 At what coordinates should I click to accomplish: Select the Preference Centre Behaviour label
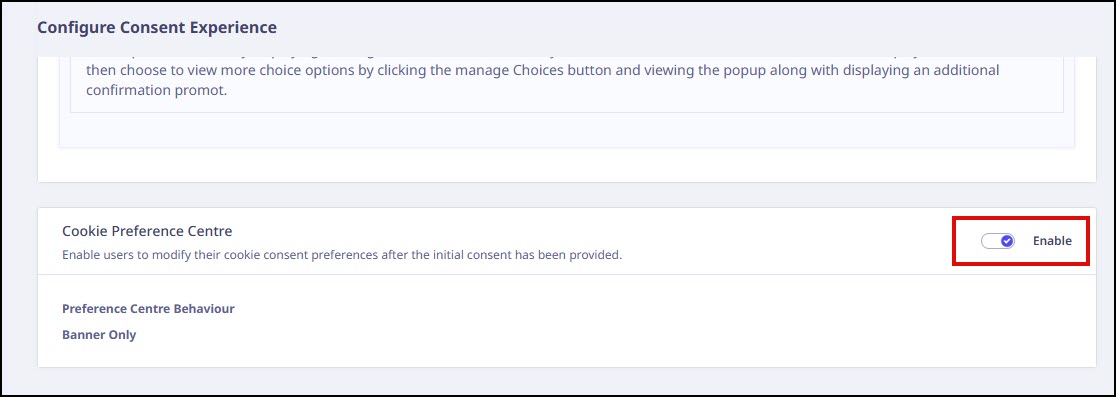148,309
